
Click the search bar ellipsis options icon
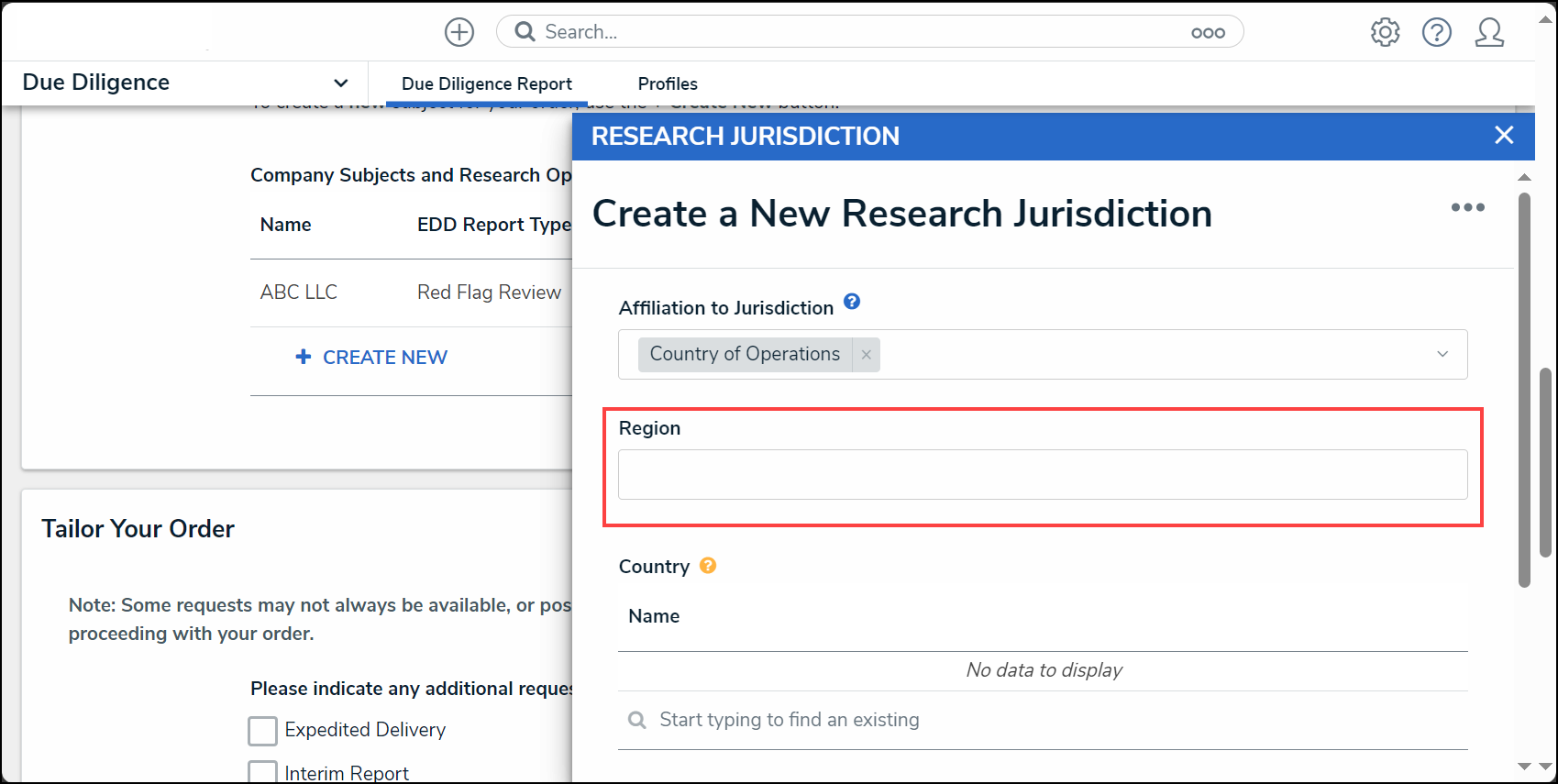tap(1208, 32)
